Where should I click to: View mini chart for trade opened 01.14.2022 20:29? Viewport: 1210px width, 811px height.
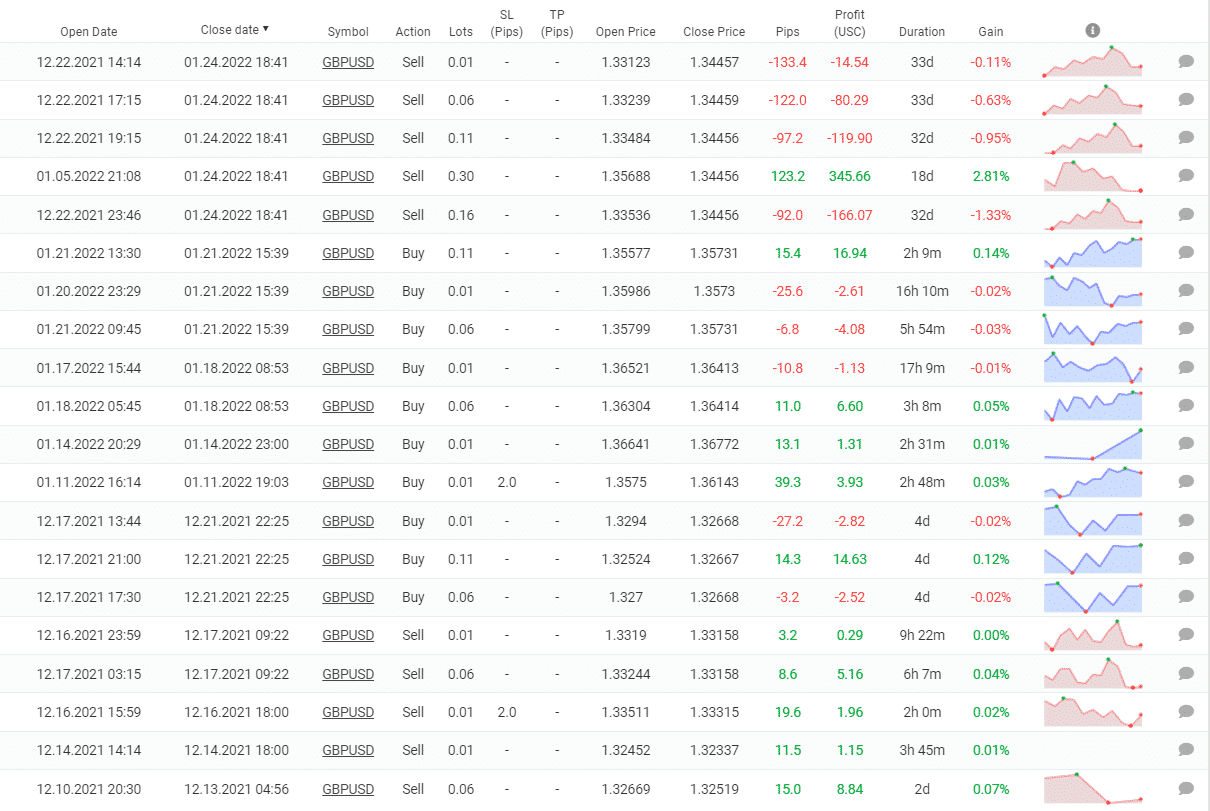pyautogui.click(x=1093, y=444)
